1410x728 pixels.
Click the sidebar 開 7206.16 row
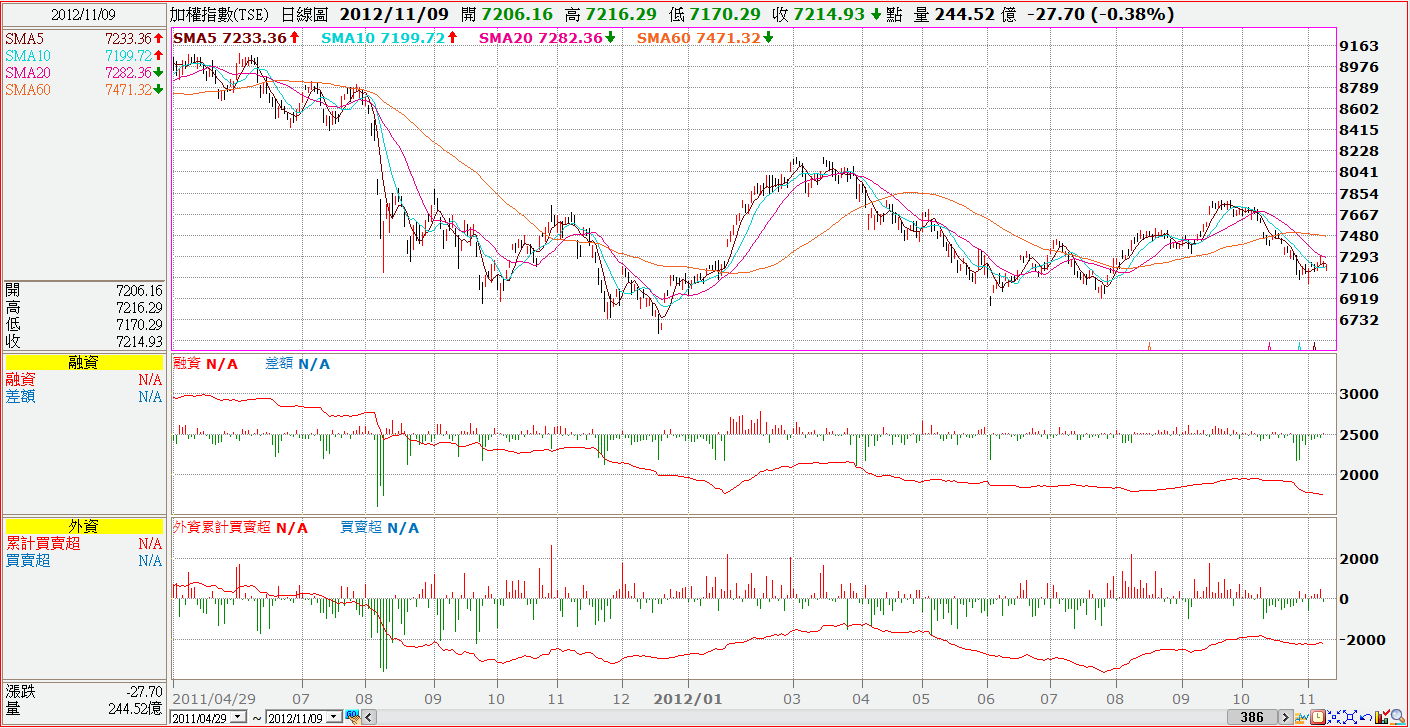click(83, 290)
